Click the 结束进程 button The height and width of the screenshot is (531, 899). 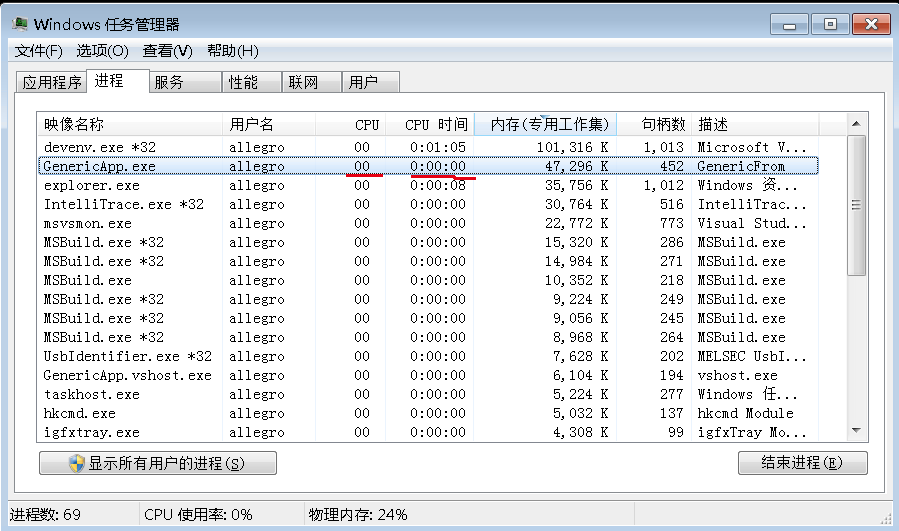pos(803,463)
